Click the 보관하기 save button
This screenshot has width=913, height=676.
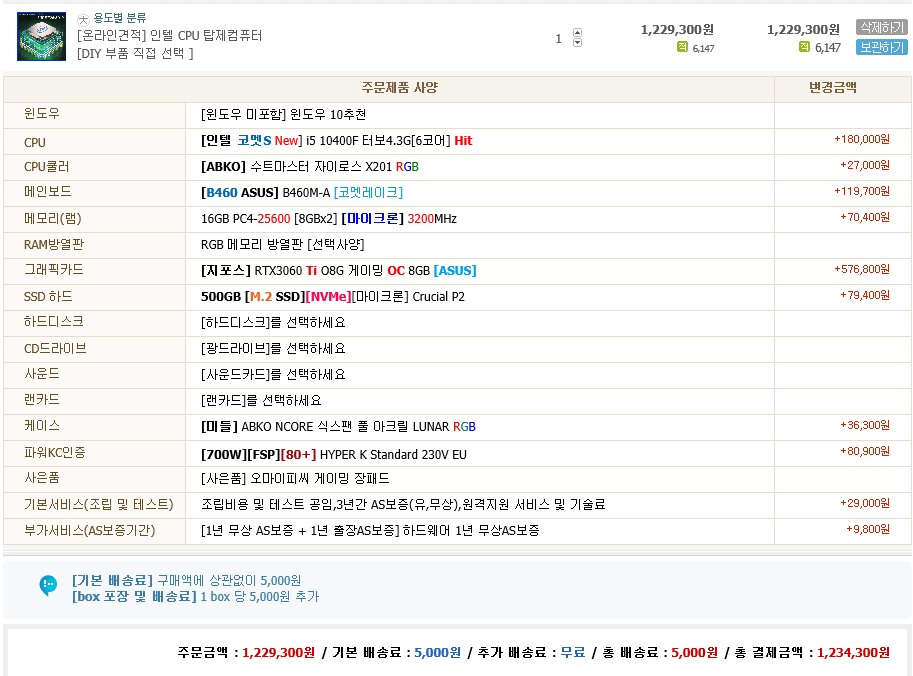tap(882, 47)
